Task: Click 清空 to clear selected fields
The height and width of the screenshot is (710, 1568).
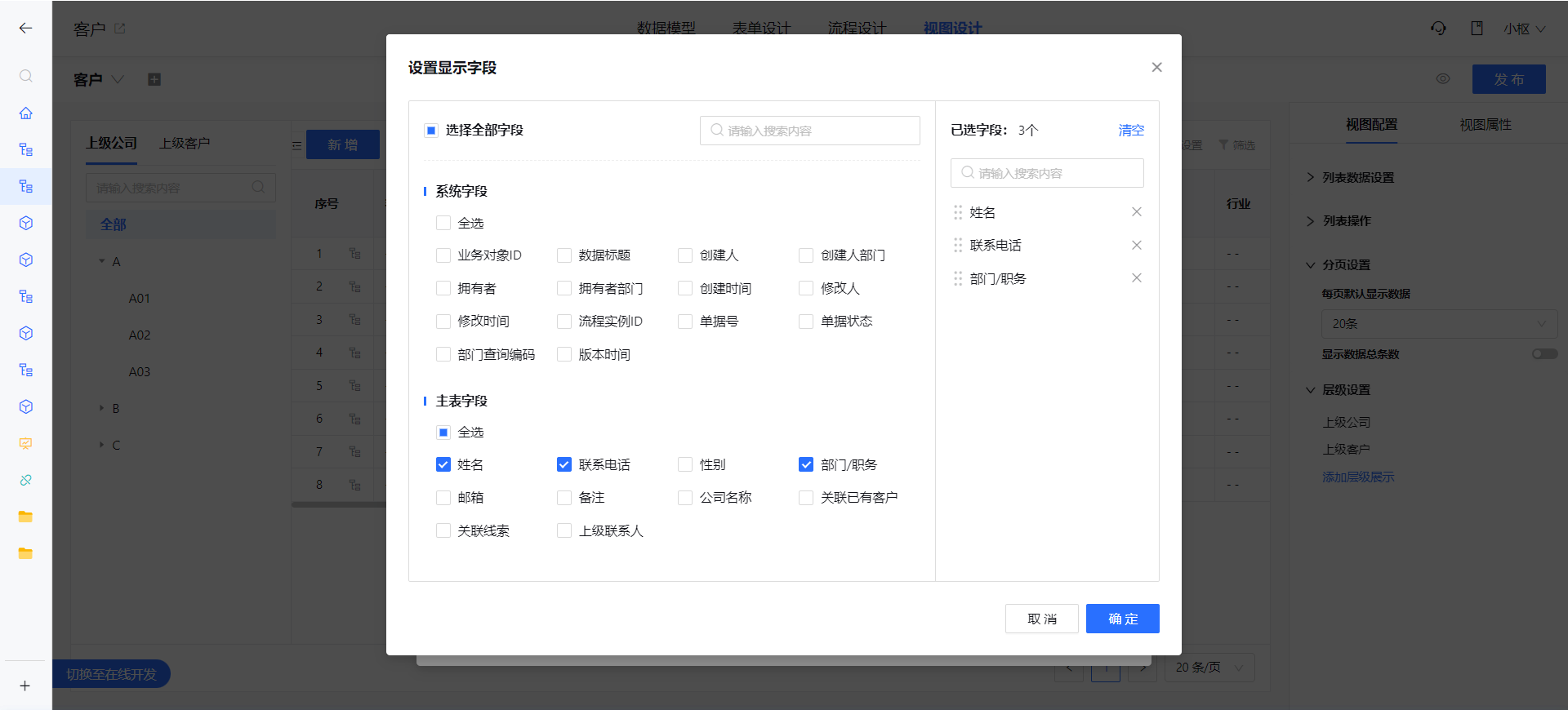Action: click(x=1131, y=131)
